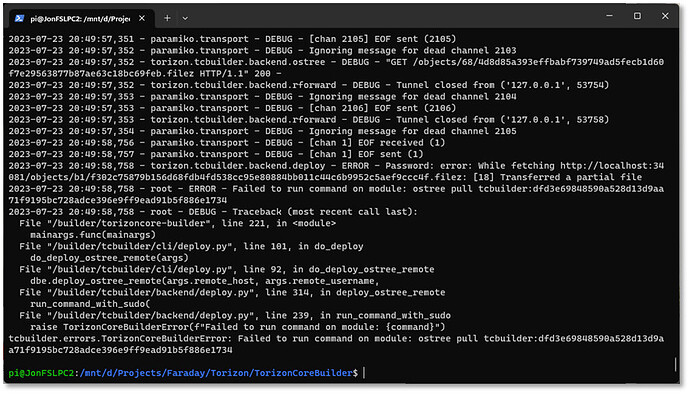The width and height of the screenshot is (690, 394).
Task: Click the 'do_deploy_ostree_remote(args)' code line
Action: pos(109,258)
